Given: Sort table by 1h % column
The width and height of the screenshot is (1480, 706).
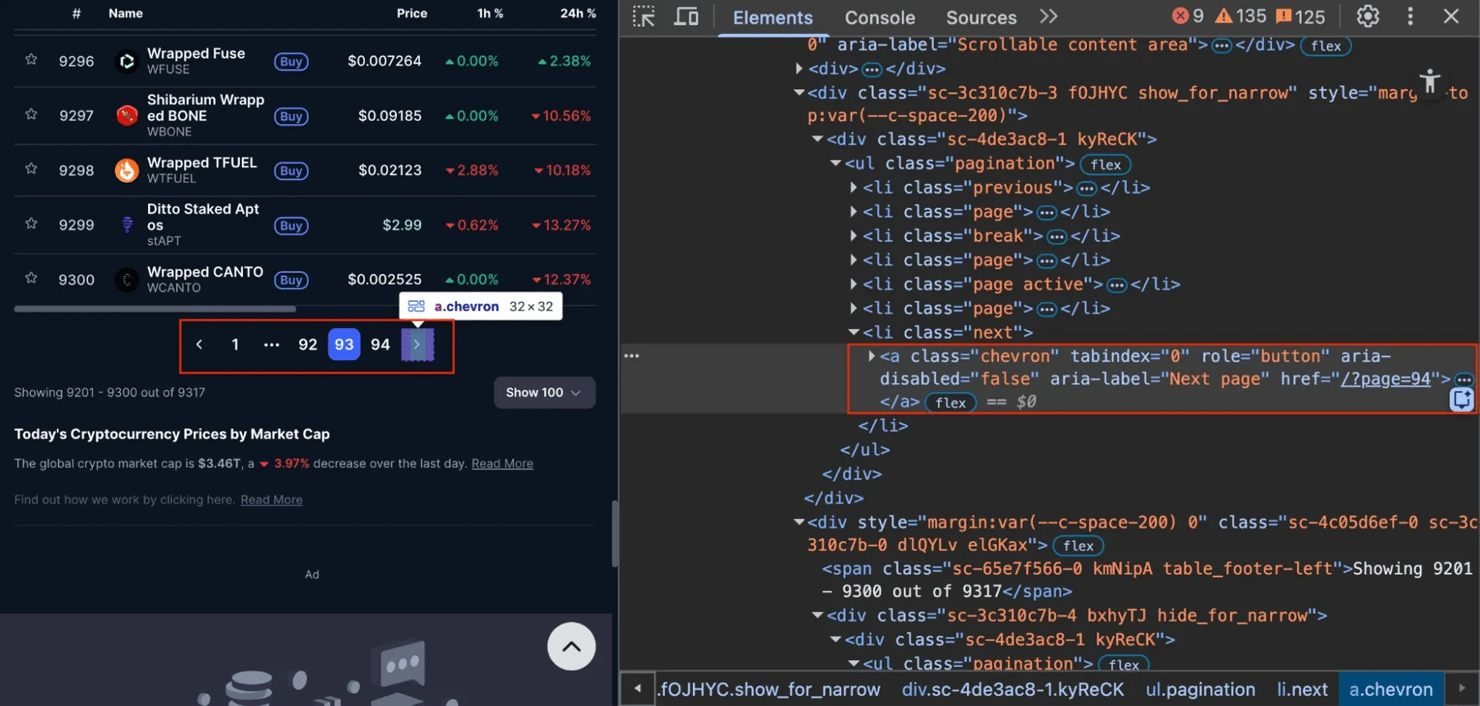Looking at the screenshot, I should click(490, 13).
